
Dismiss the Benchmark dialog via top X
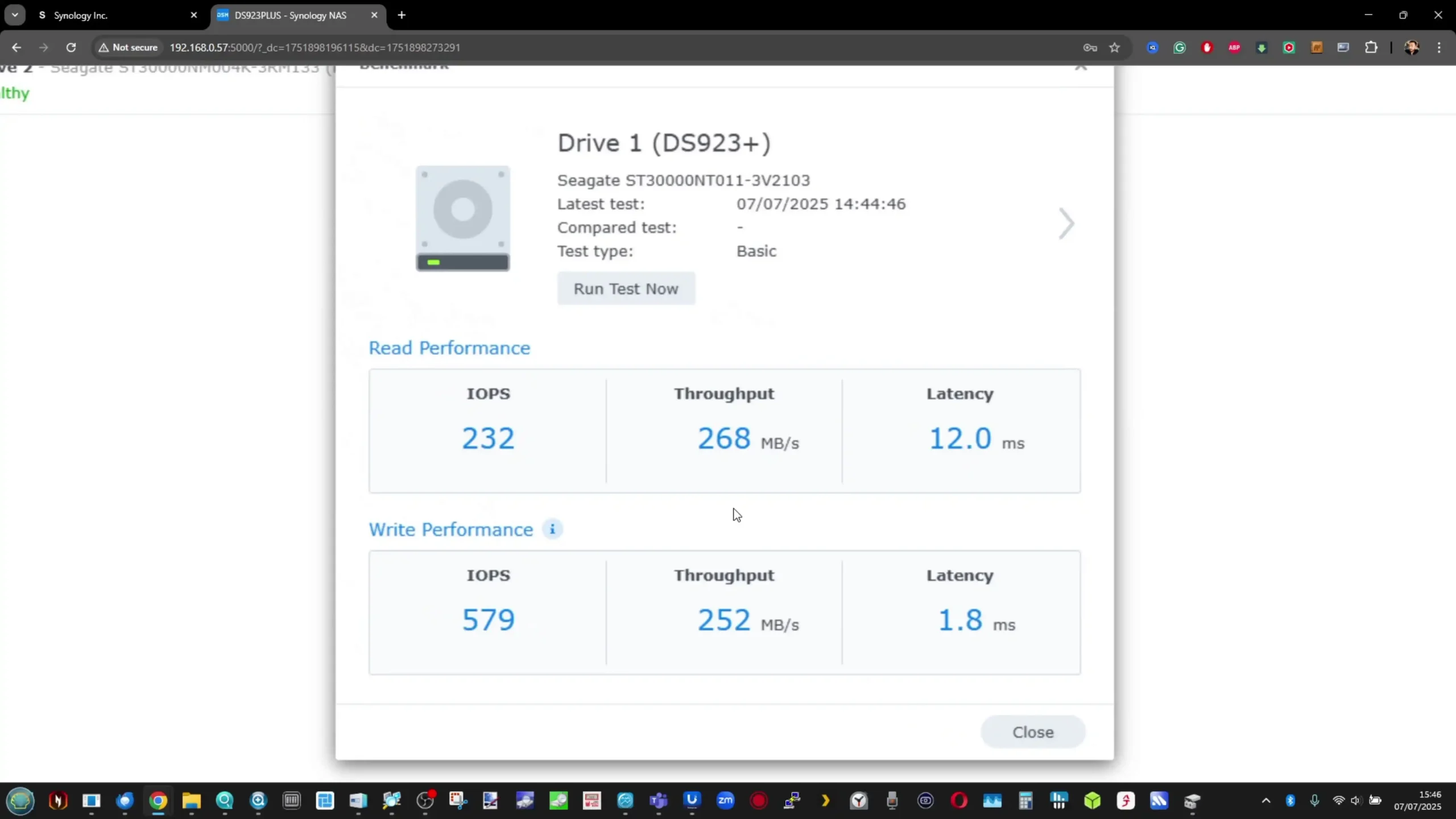pos(1081,68)
